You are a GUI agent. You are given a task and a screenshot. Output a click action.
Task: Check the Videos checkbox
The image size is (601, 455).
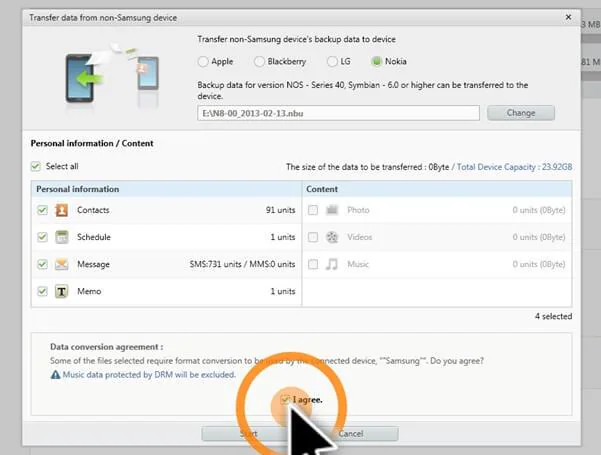[x=313, y=237]
